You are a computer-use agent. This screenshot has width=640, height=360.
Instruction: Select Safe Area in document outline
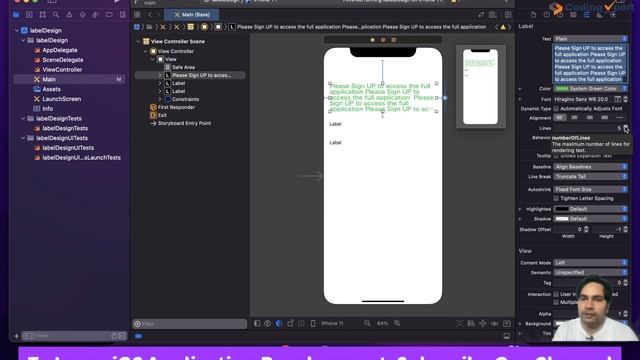(183, 67)
